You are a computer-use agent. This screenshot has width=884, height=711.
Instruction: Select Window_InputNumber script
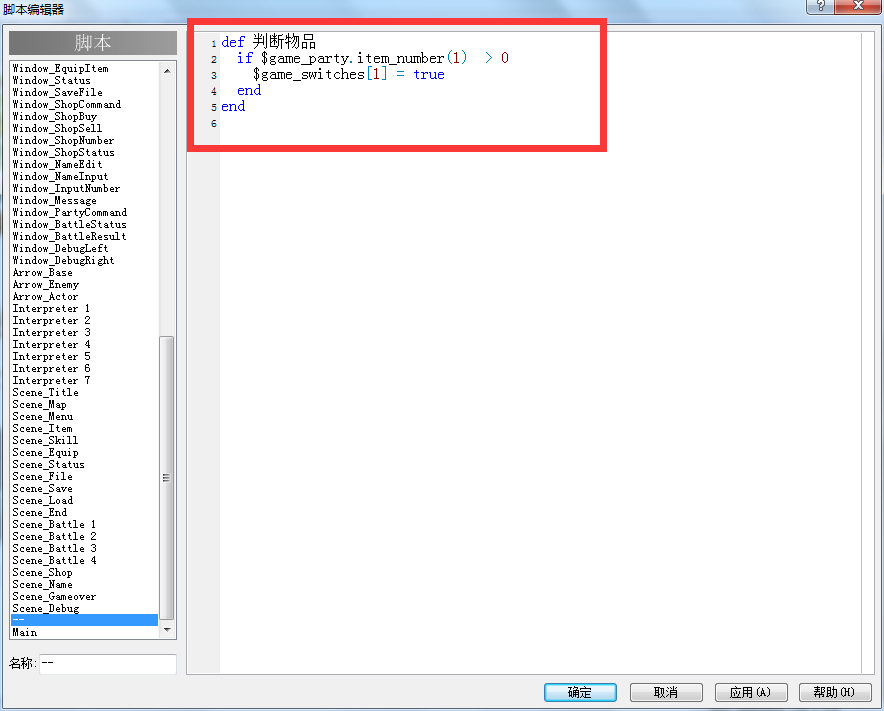[67, 188]
